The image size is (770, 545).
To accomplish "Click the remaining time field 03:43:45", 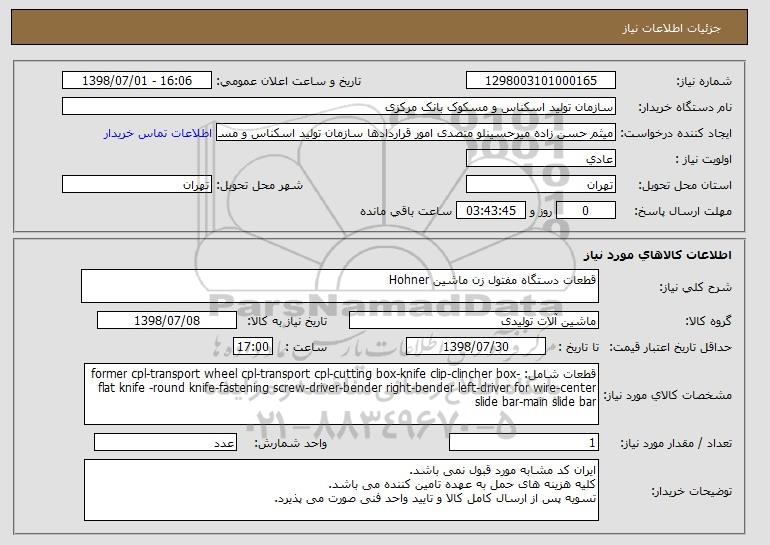I will pyautogui.click(x=491, y=211).
